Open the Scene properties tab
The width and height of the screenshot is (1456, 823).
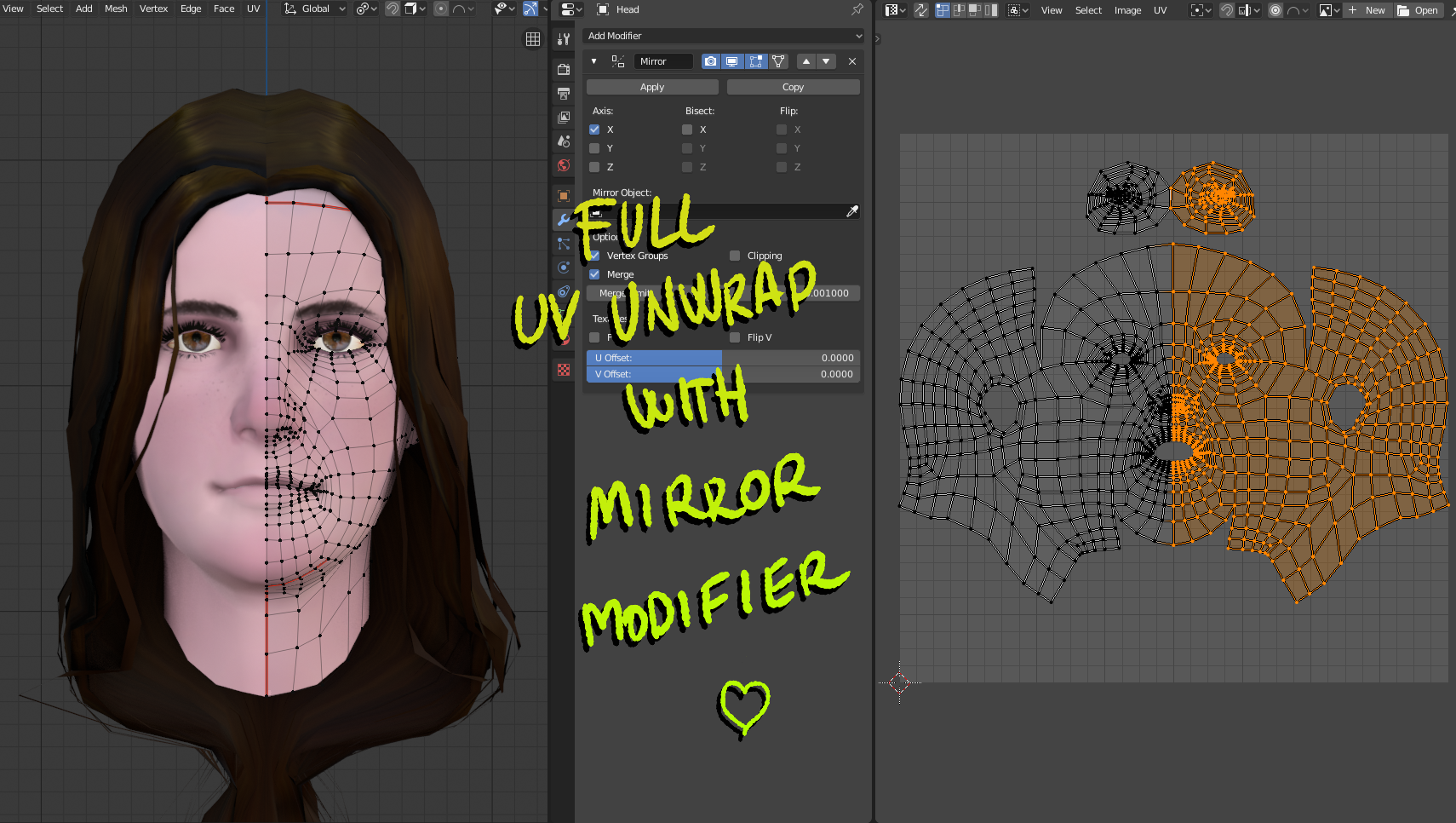[x=563, y=141]
